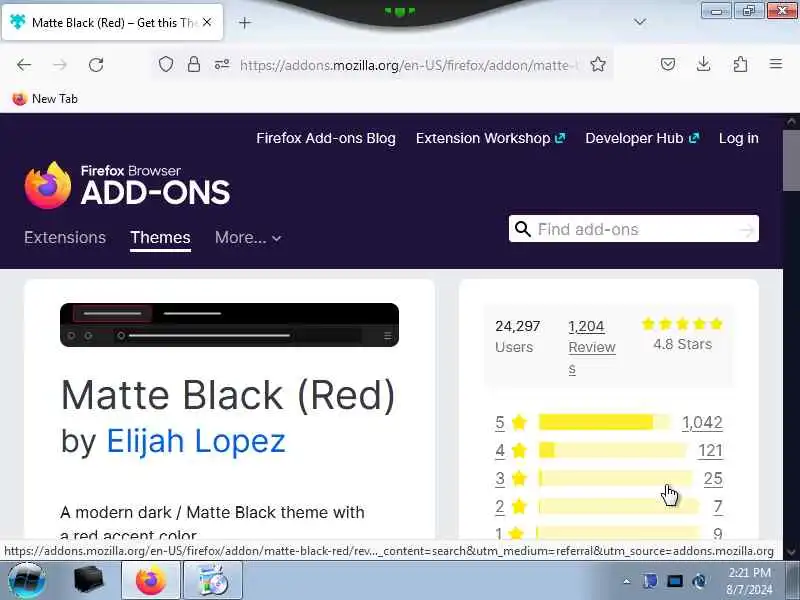This screenshot has height=600, width=800.
Task: Open the 1,042 five-star reviews count
Action: pos(702,422)
